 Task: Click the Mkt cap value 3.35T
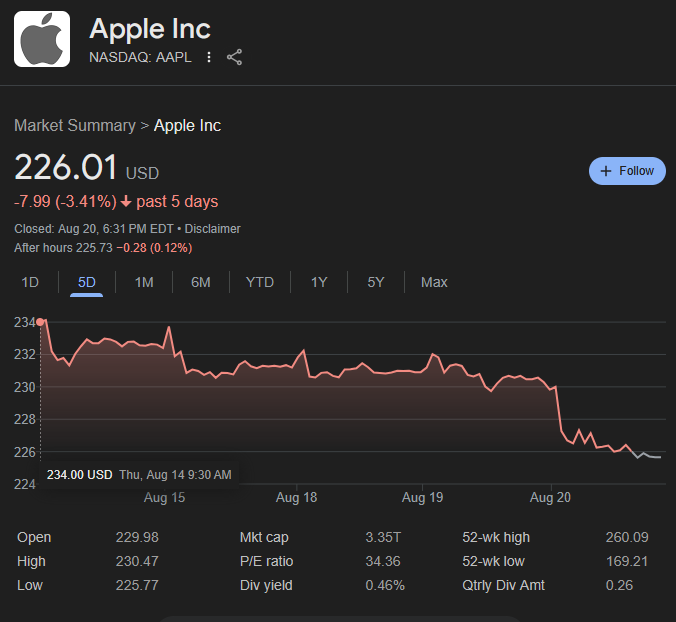pyautogui.click(x=383, y=538)
